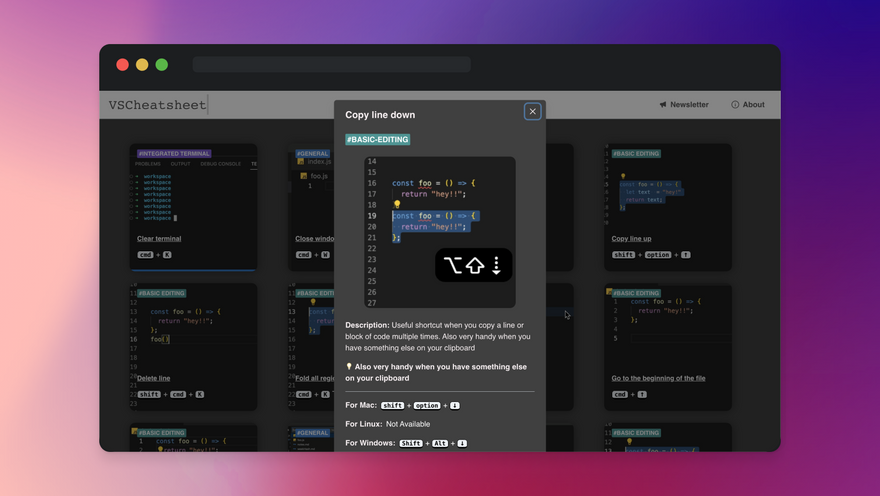Click the browser address bar
880x496 pixels.
332,65
